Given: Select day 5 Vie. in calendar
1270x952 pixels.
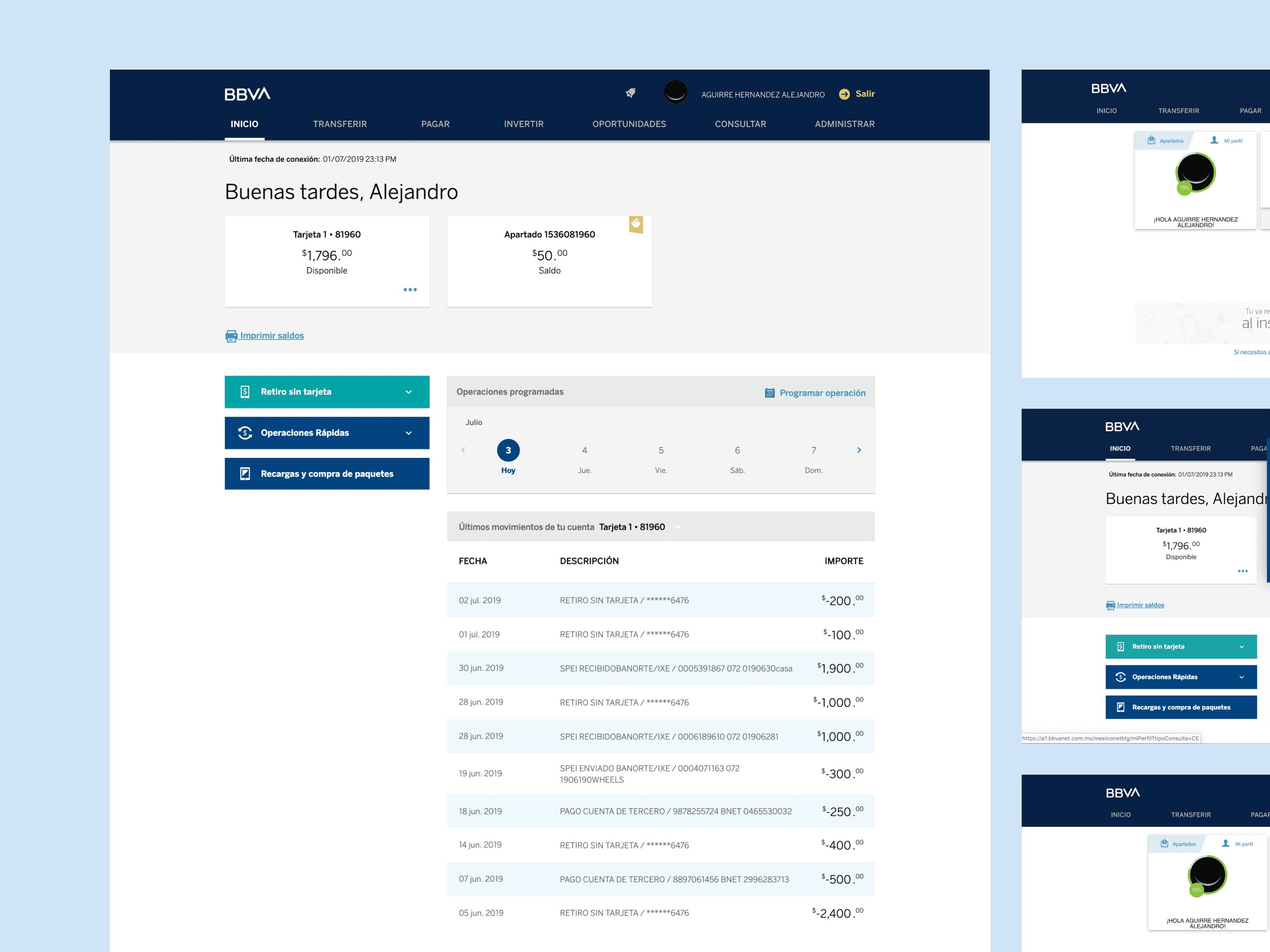Looking at the screenshot, I should (661, 458).
